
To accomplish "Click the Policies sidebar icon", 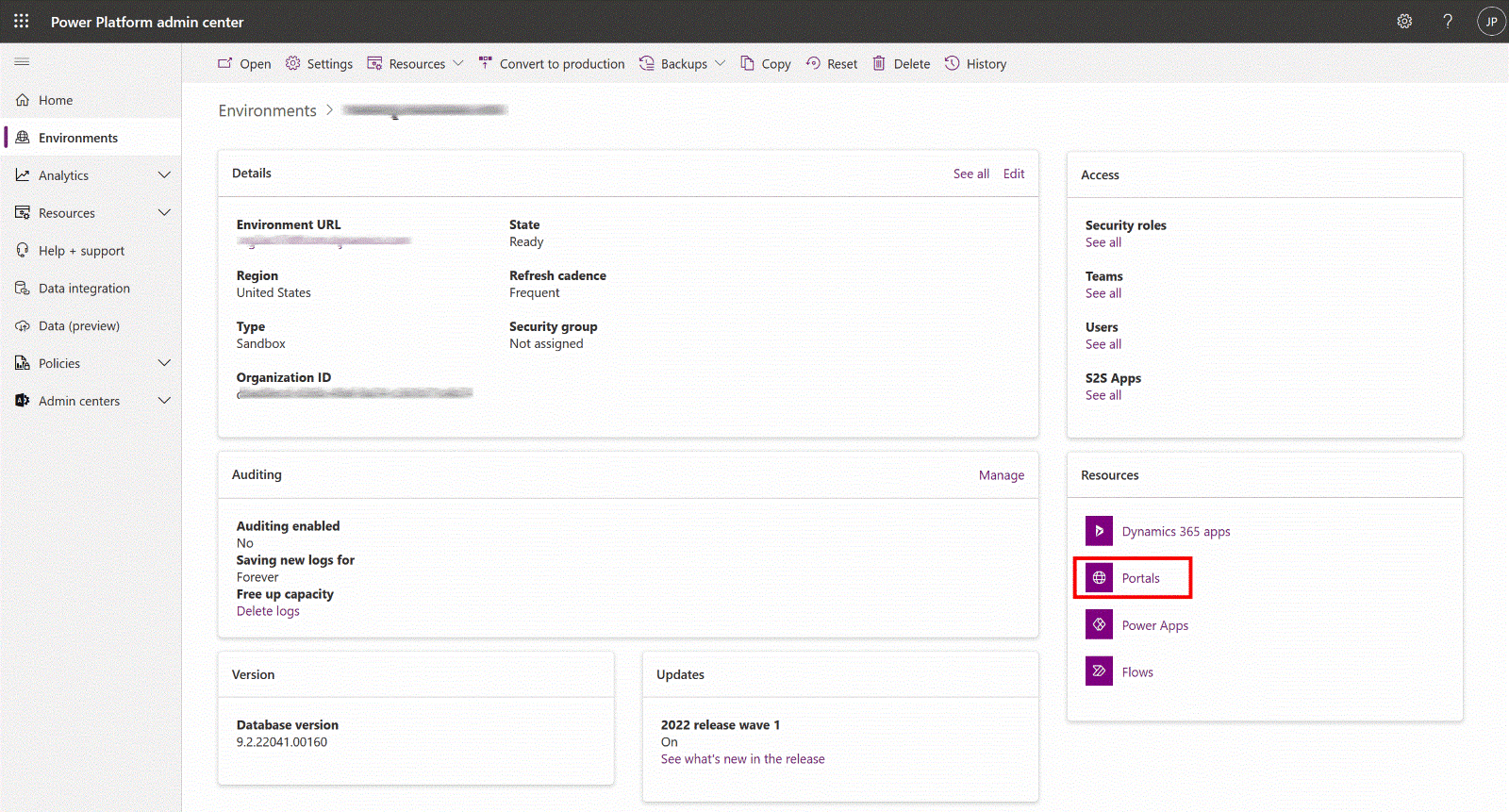I will (x=23, y=363).
